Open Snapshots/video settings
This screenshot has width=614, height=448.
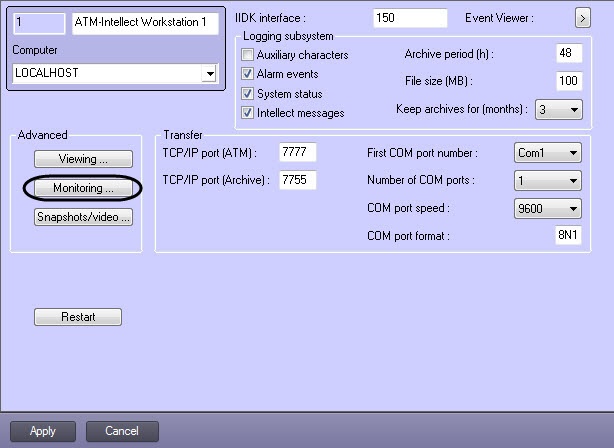83,217
